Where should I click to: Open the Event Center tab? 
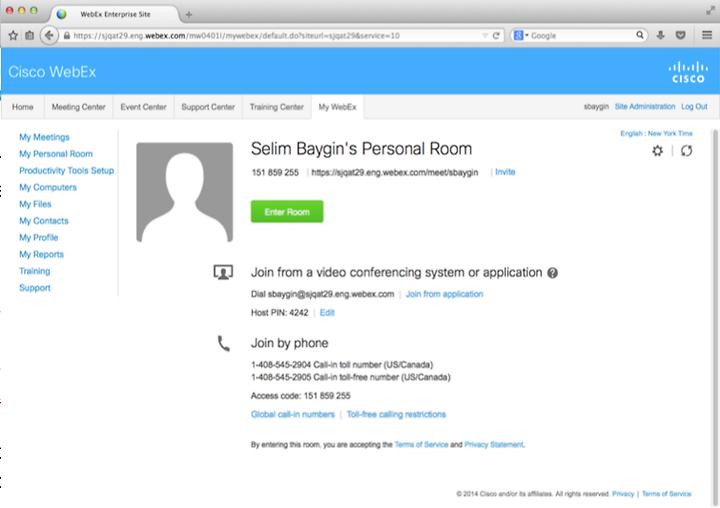pyautogui.click(x=143, y=107)
